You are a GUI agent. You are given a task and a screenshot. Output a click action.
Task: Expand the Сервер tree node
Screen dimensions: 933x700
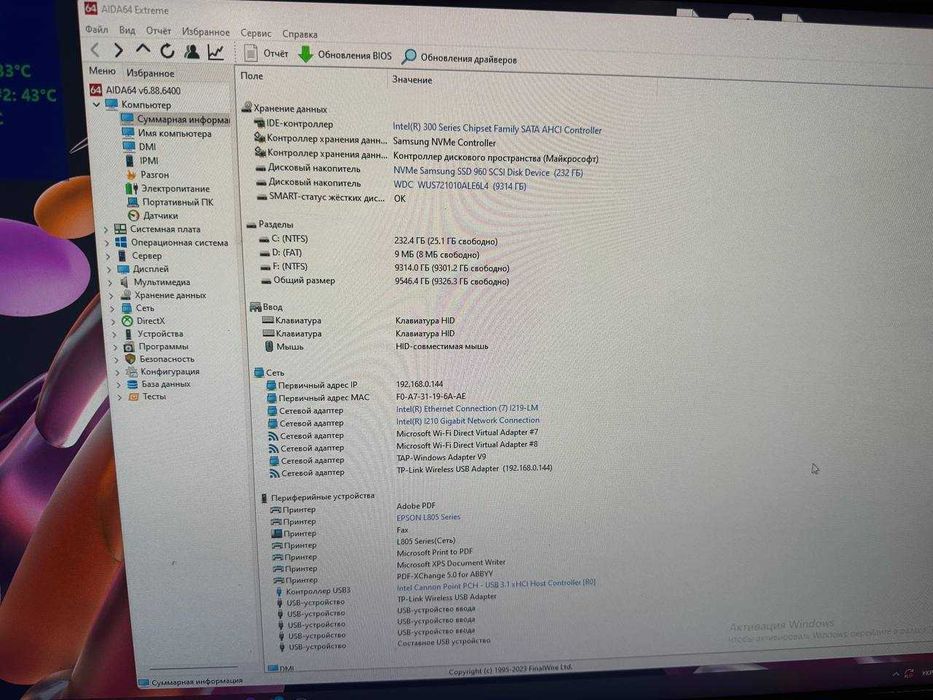108,256
